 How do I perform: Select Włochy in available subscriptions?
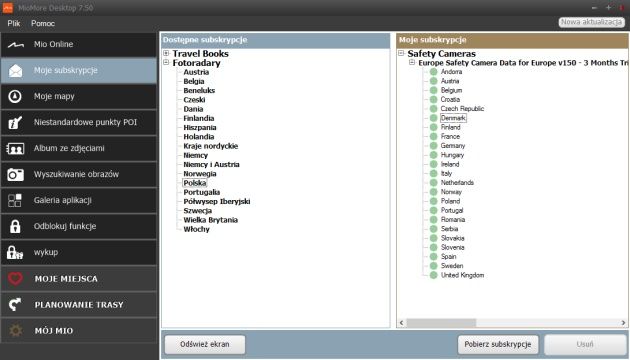pos(196,229)
